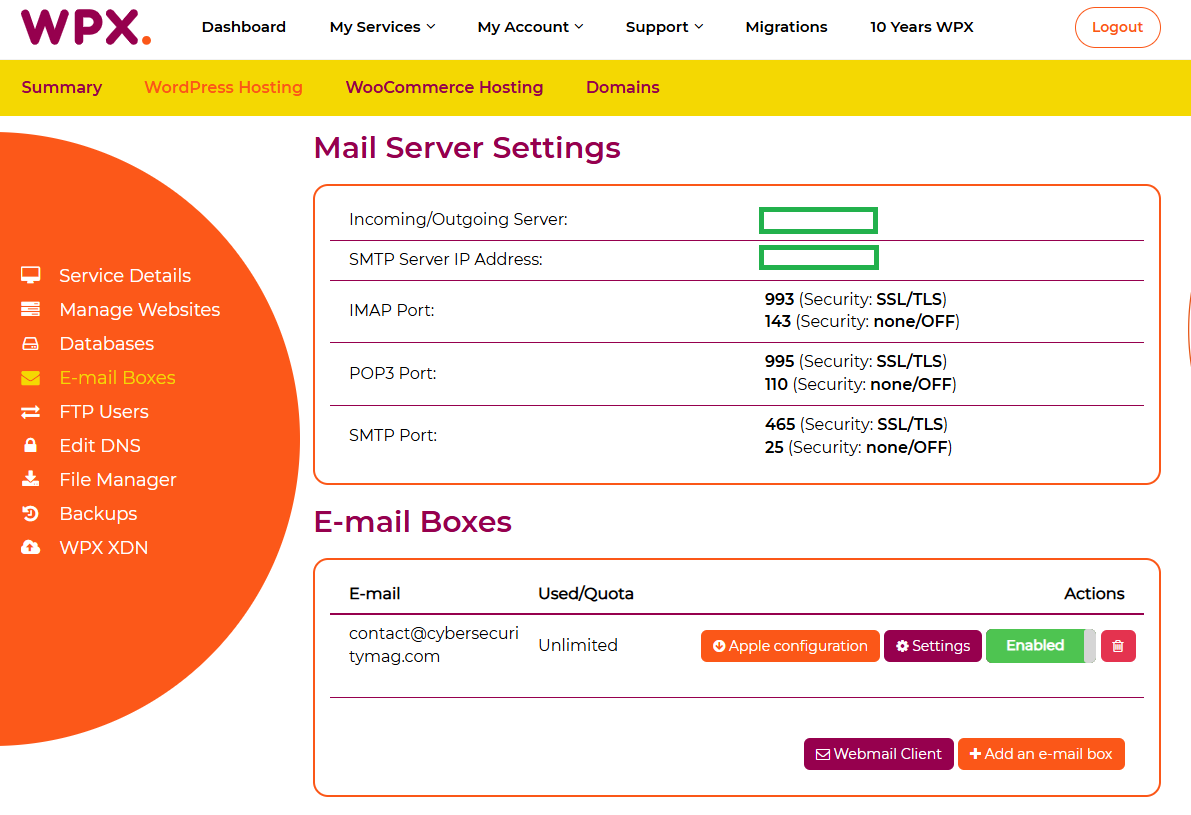This screenshot has height=815, width=1191.
Task: Click the Manage Websites server icon
Action: coord(30,309)
